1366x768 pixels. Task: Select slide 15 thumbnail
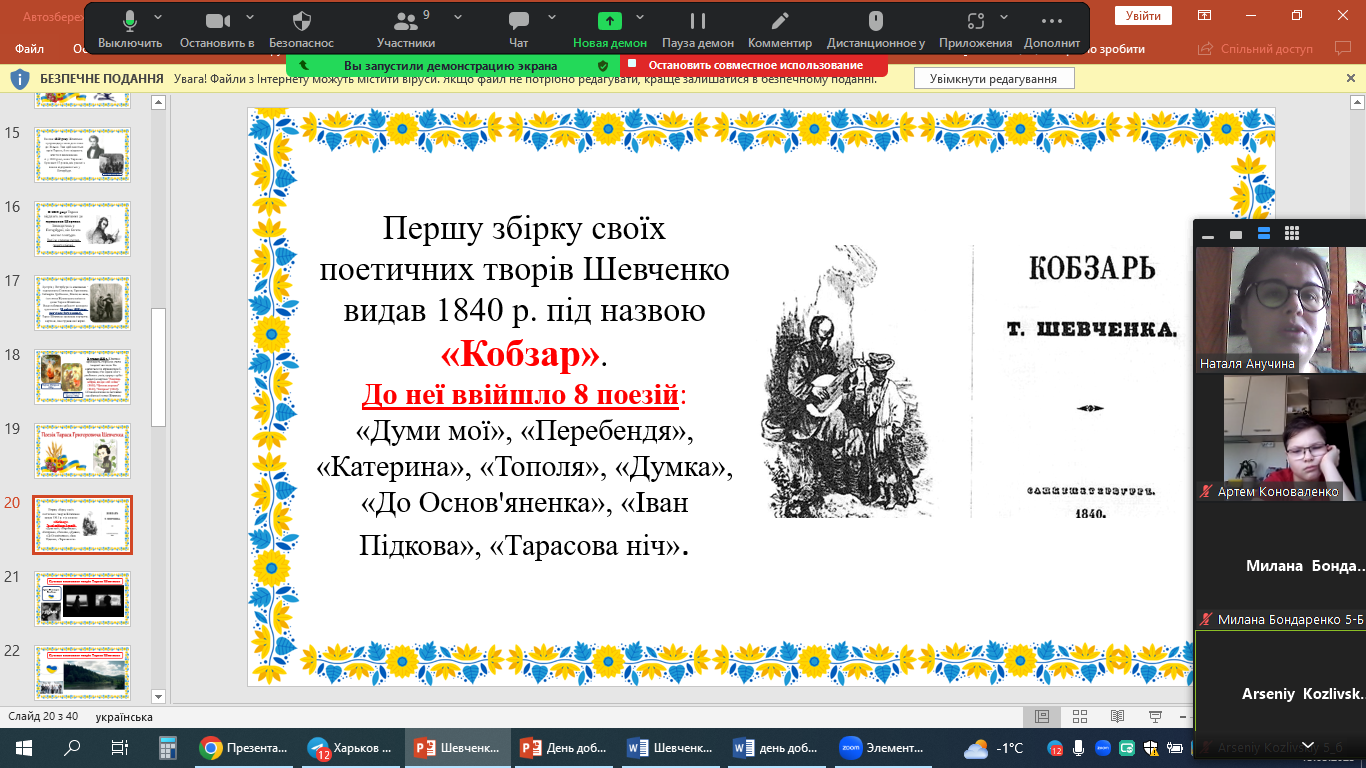click(x=81, y=155)
